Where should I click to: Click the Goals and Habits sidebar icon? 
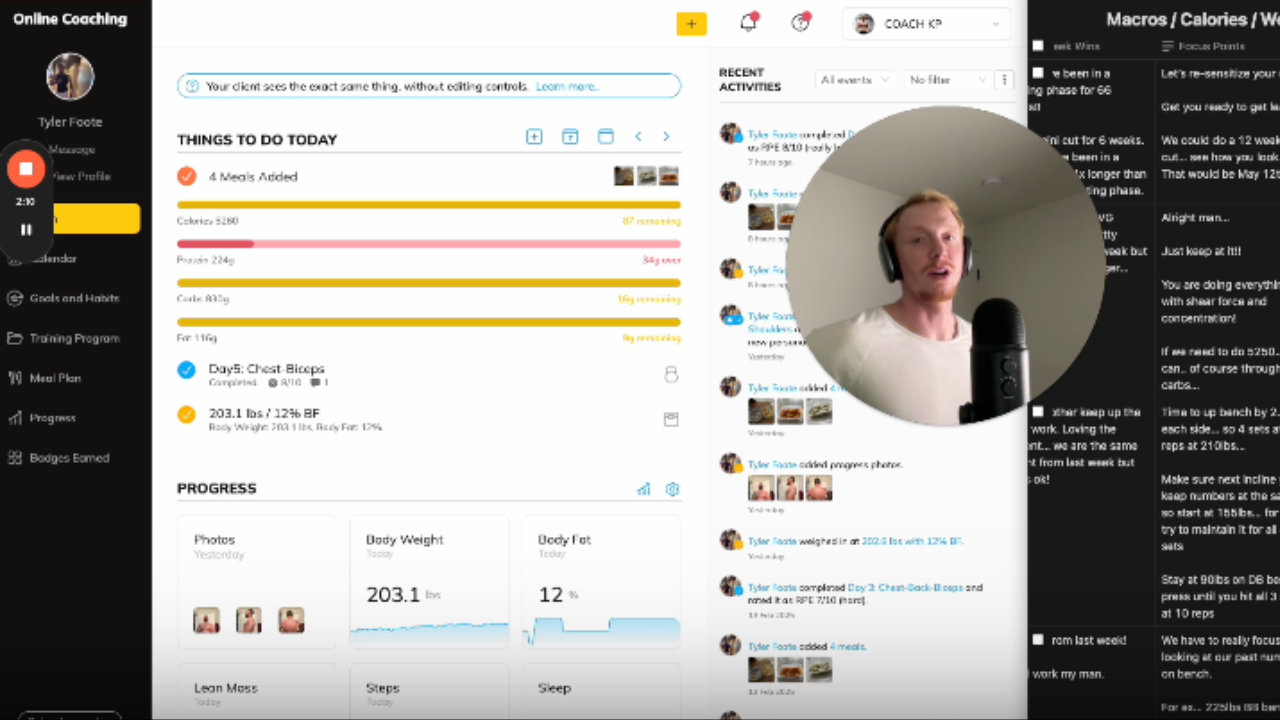coord(14,298)
